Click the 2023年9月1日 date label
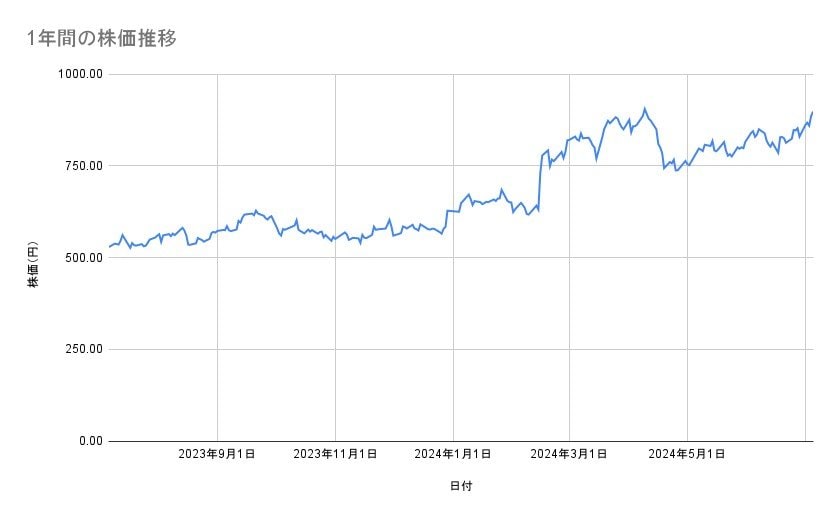 (x=217, y=455)
